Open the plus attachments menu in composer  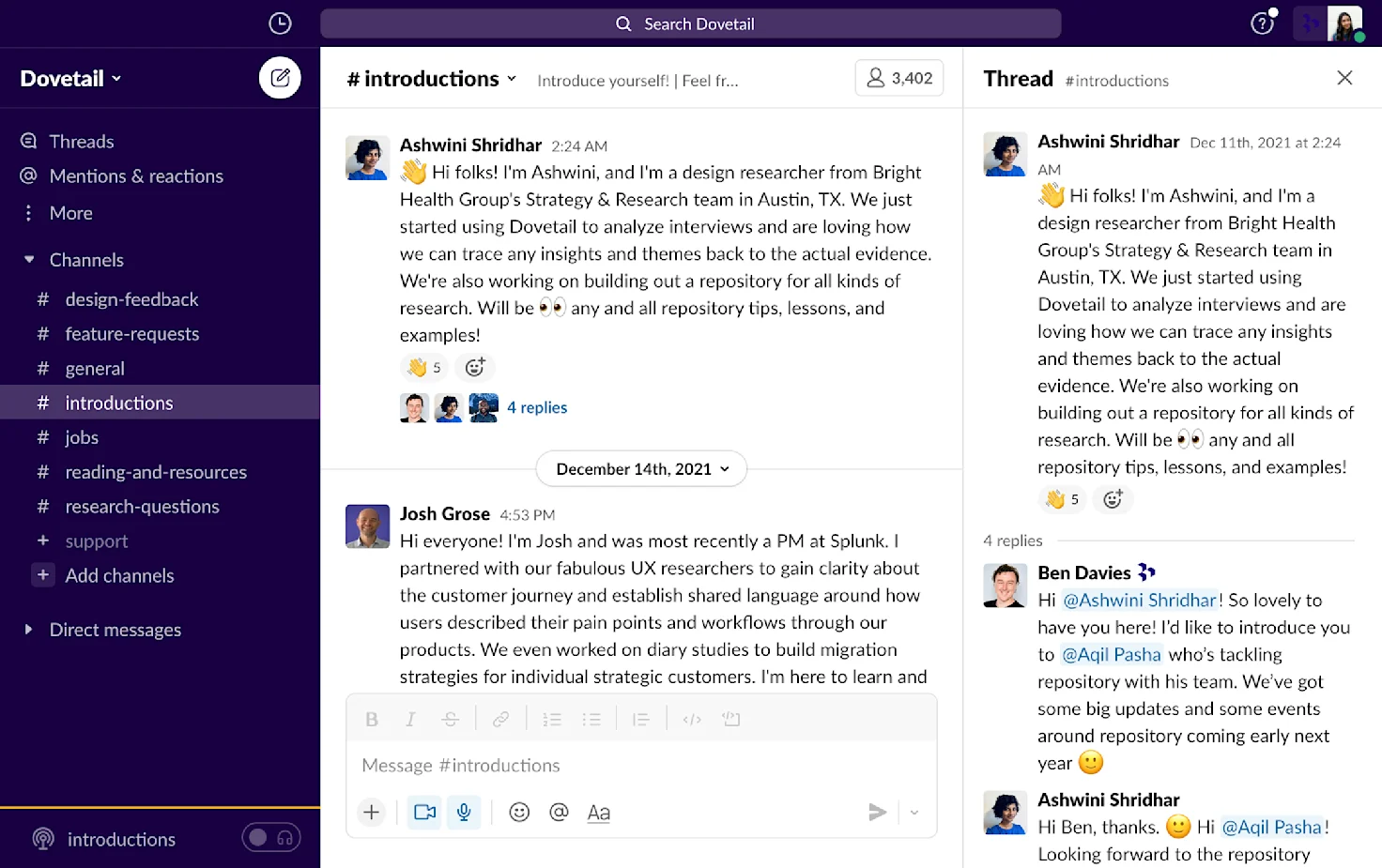coord(372,813)
